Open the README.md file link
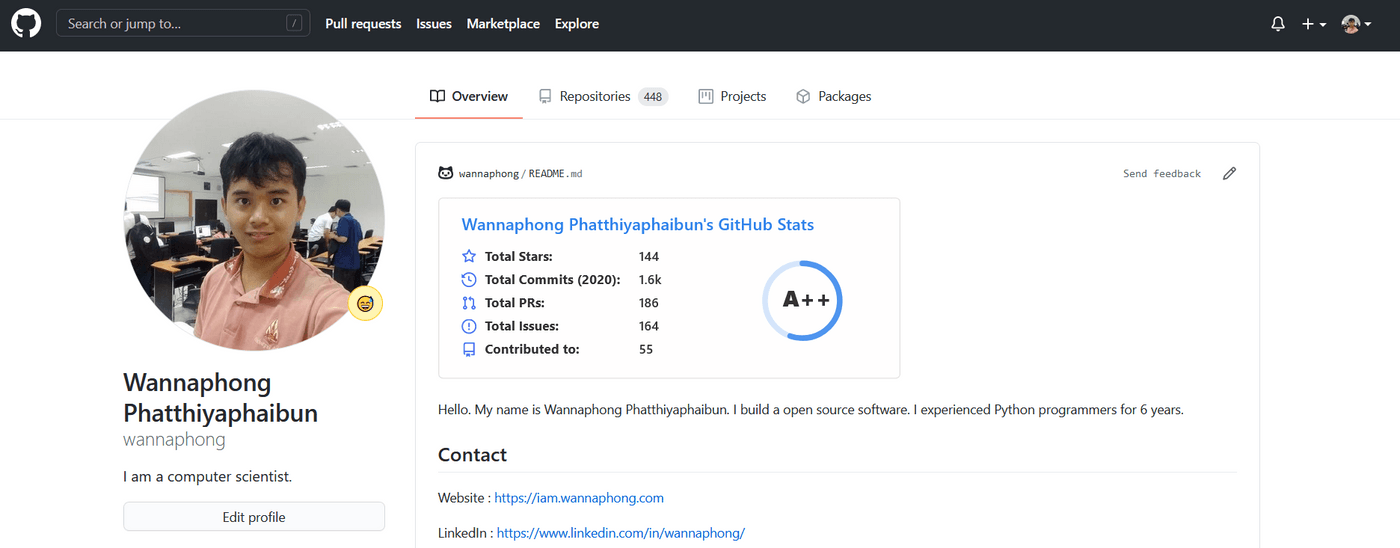The height and width of the screenshot is (548, 1400). point(555,174)
